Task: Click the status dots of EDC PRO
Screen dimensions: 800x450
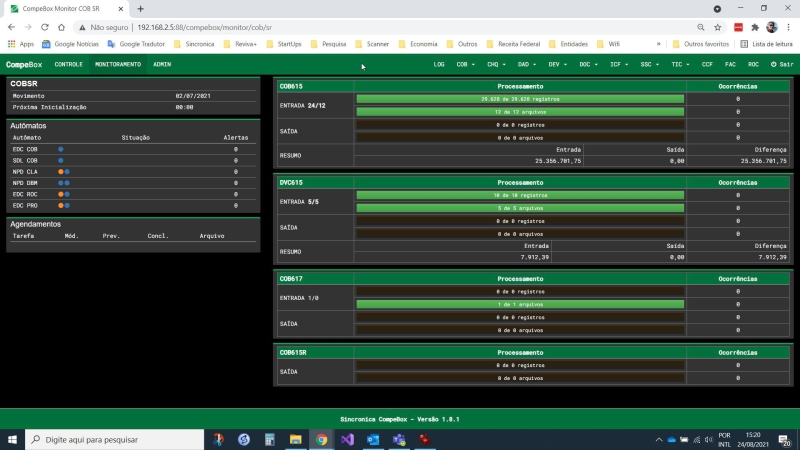Action: (64, 206)
